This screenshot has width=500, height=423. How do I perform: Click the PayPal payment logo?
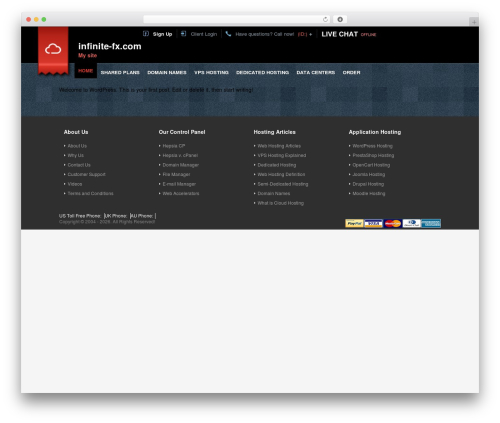click(354, 223)
